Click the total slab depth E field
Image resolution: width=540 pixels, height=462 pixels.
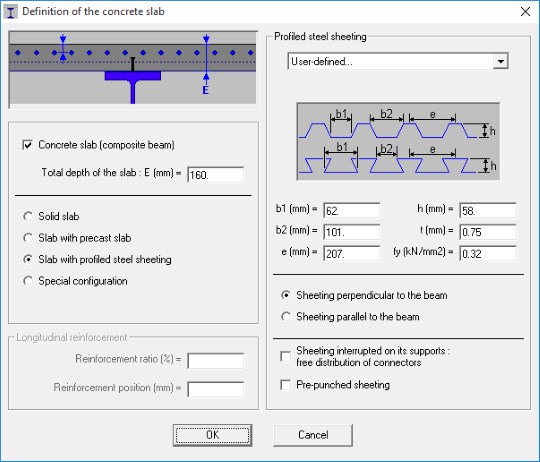[x=216, y=175]
